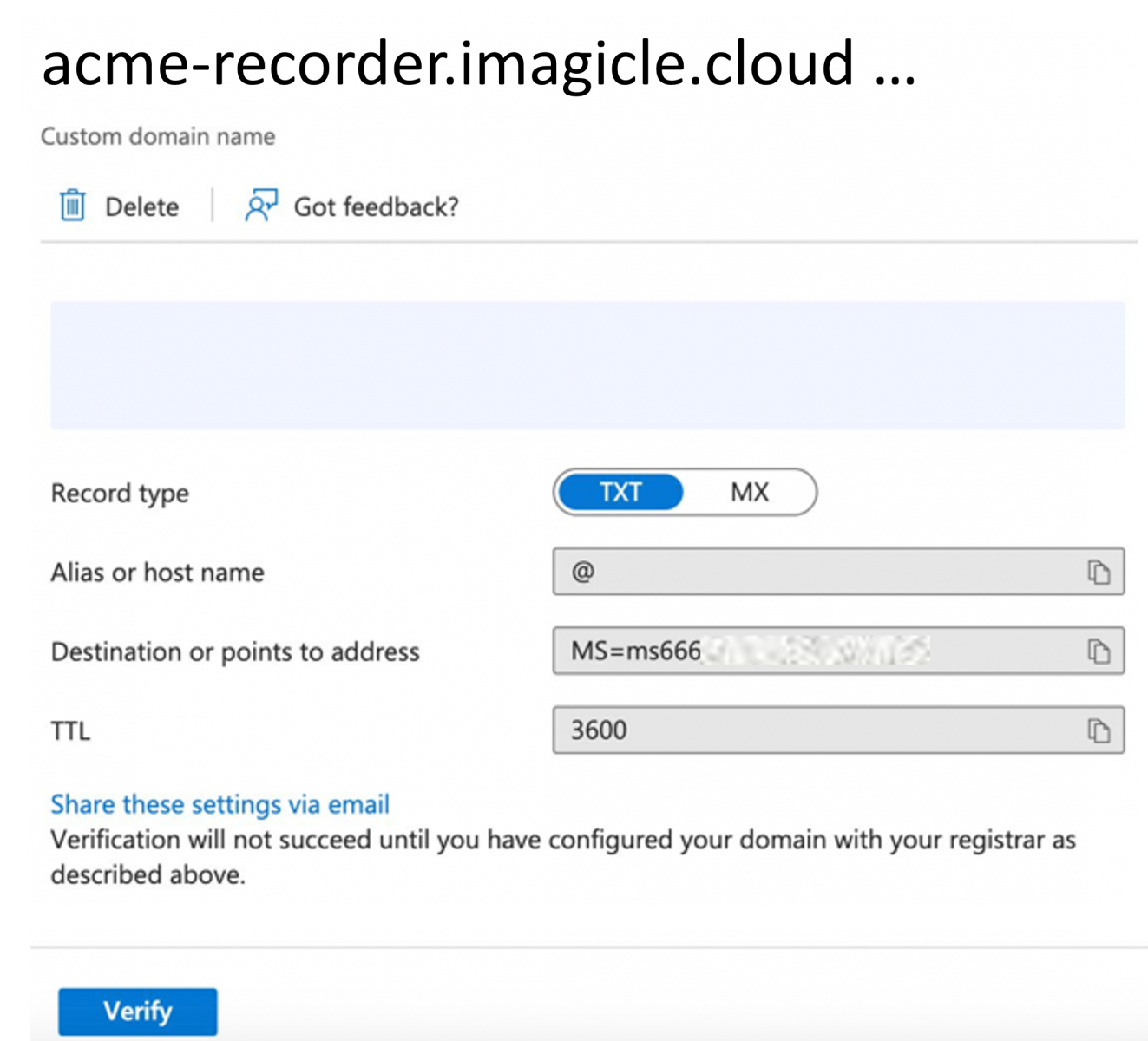Copy the Alias or host name value
This screenshot has width=1148, height=1041.
[x=1099, y=573]
